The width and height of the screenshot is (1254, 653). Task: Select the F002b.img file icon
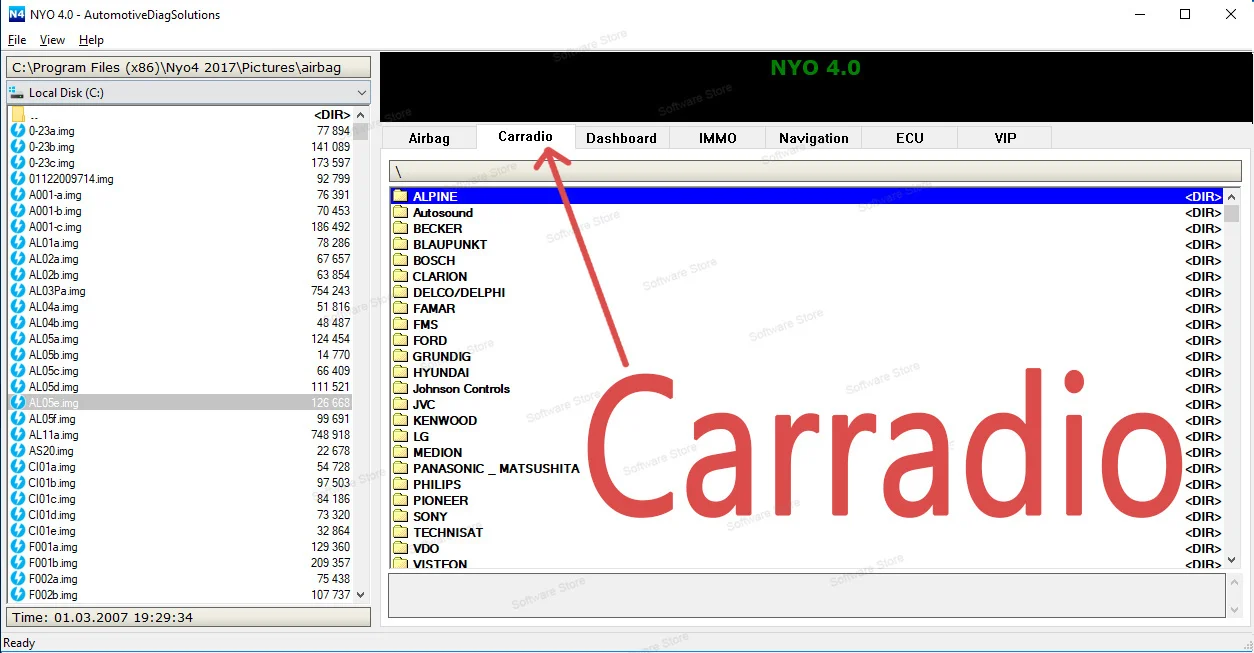pos(18,595)
